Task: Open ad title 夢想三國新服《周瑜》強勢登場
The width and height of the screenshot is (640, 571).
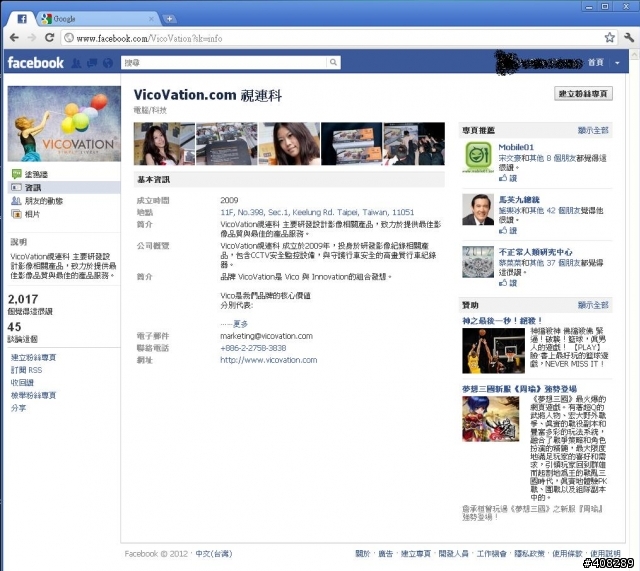Action: coord(519,389)
